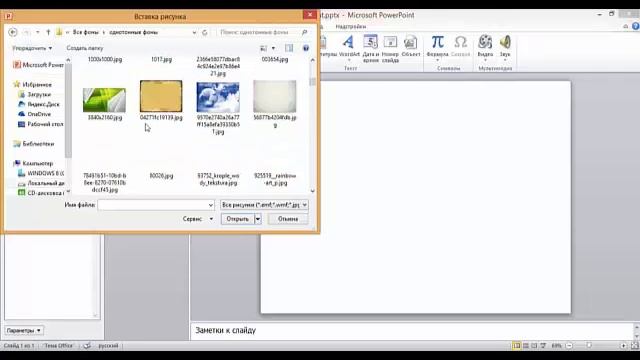Click Создать папку new folder button
The width and height of the screenshot is (640, 360).
85,48
